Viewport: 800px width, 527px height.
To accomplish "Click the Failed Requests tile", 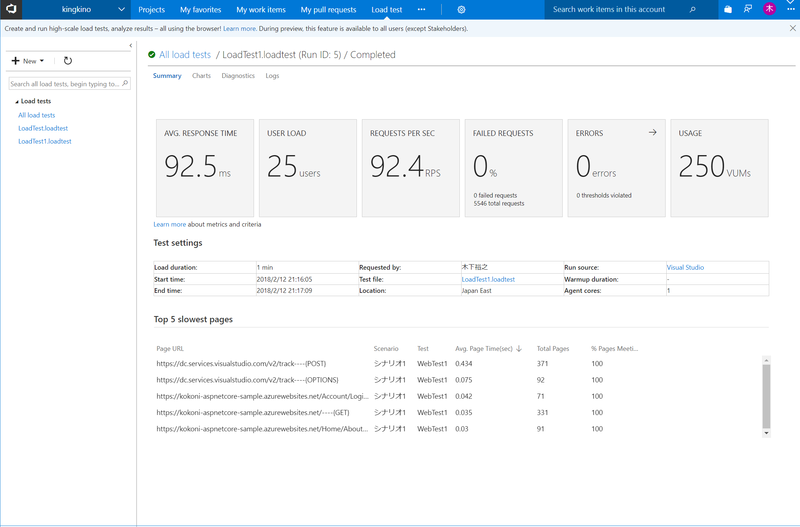I will pyautogui.click(x=514, y=168).
